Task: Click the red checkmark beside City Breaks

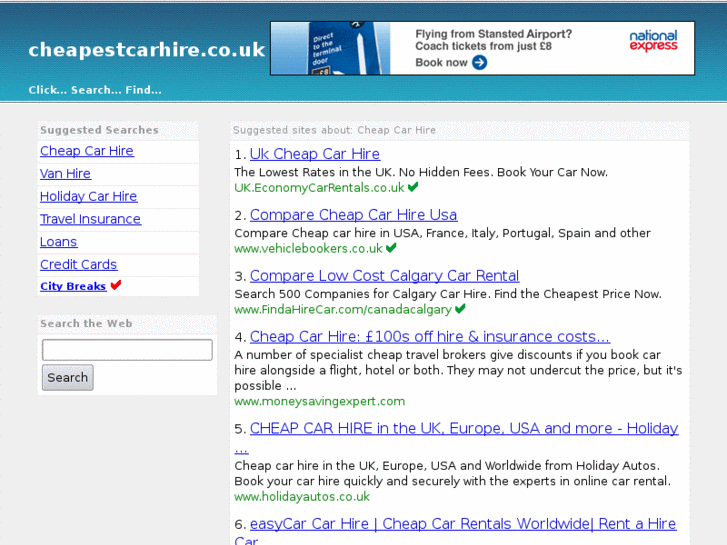Action: click(x=116, y=285)
